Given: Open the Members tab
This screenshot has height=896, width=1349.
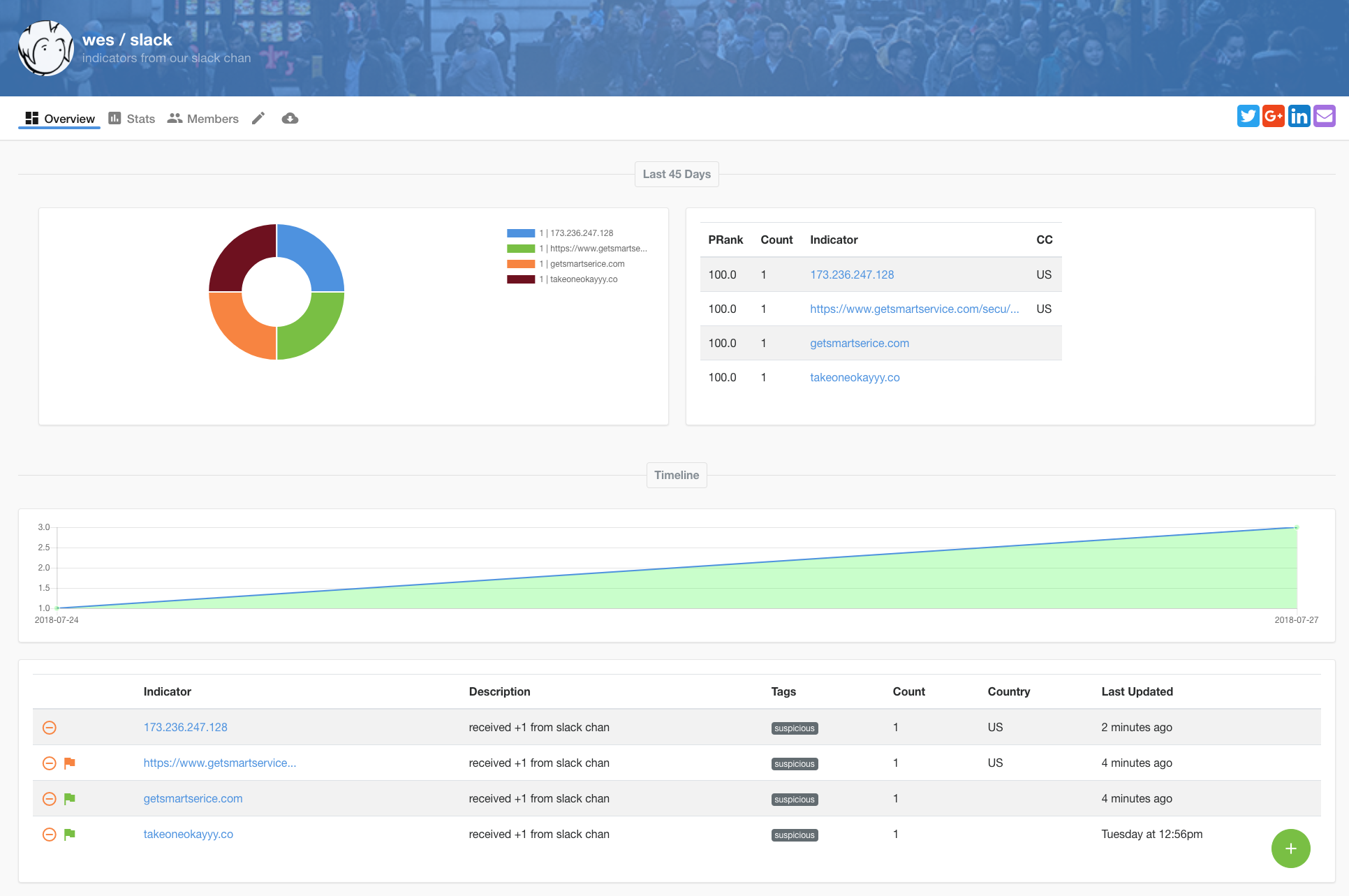Looking at the screenshot, I should tap(203, 119).
